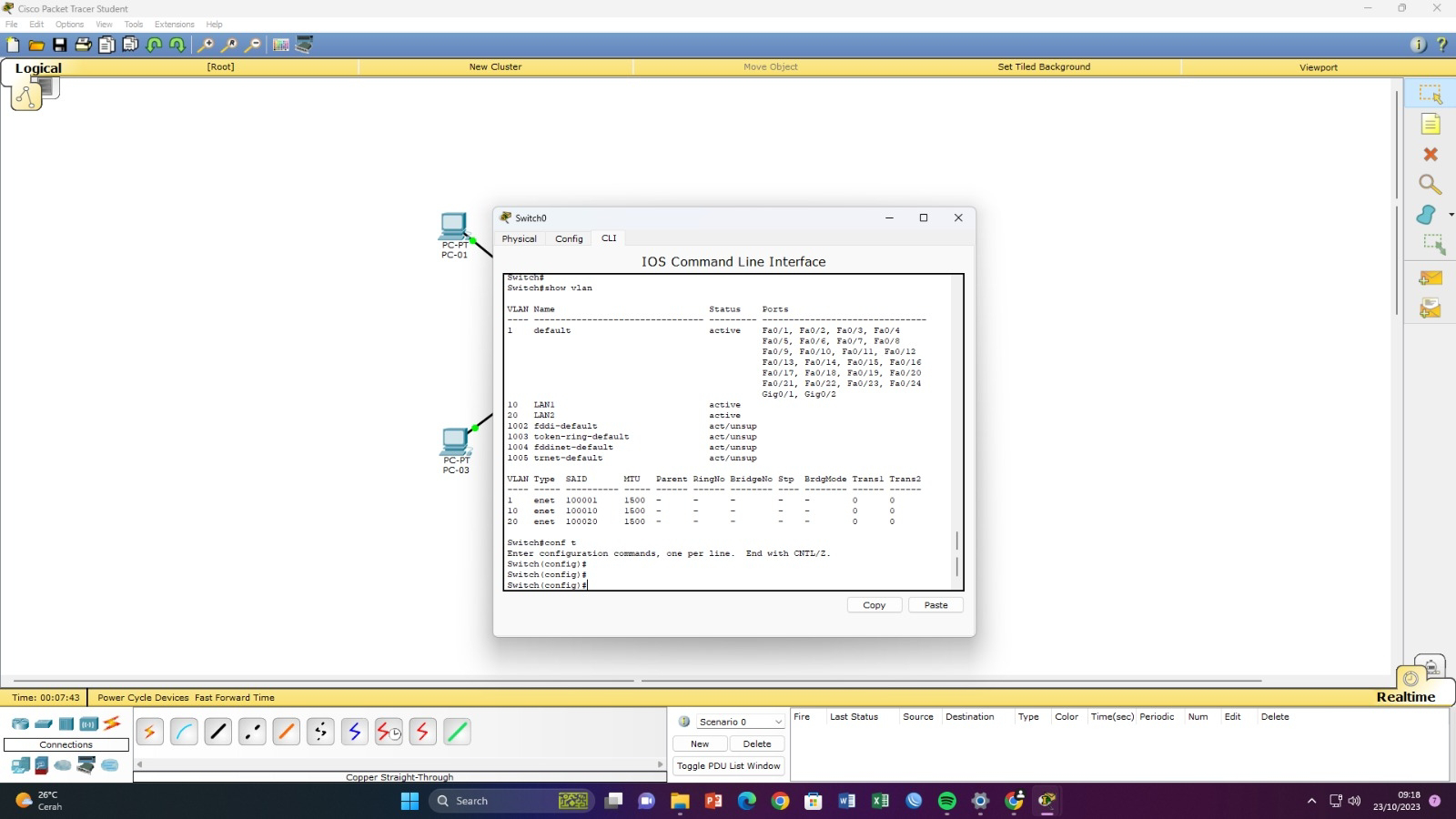Print using the printer toolbar icon
This screenshot has width=1456, height=819.
[x=83, y=45]
